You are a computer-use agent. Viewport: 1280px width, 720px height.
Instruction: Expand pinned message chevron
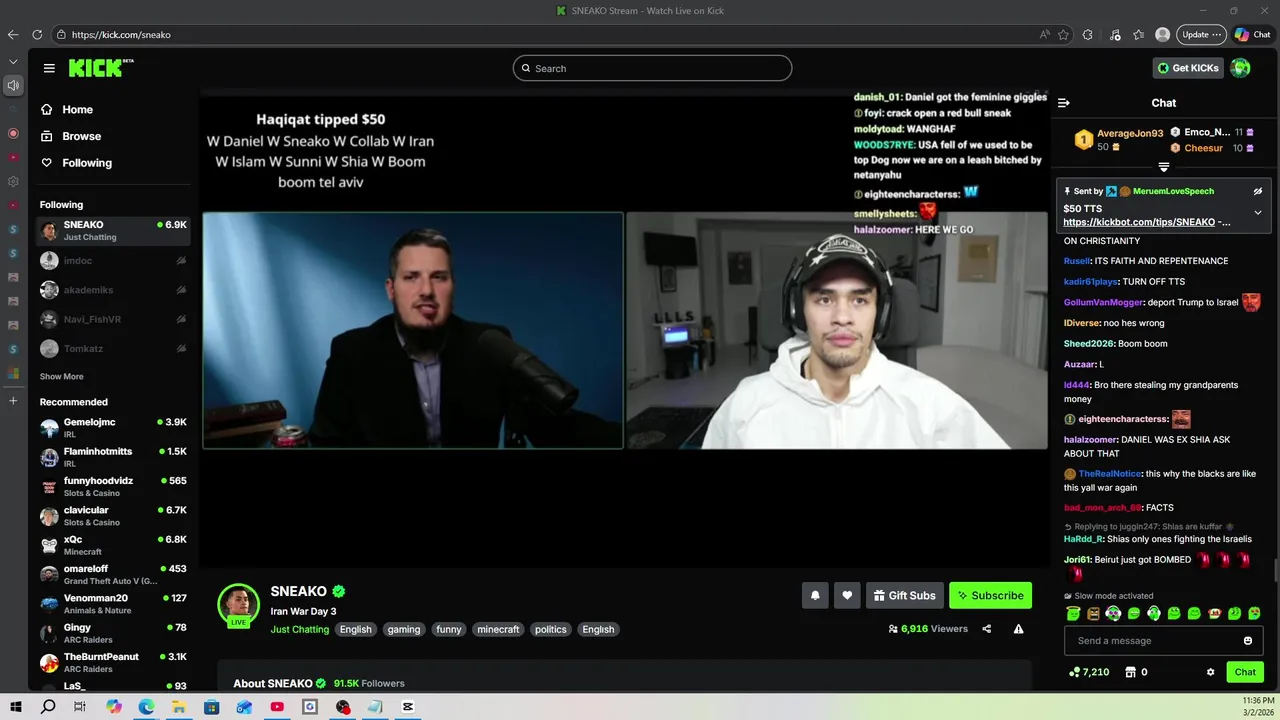tap(1258, 212)
